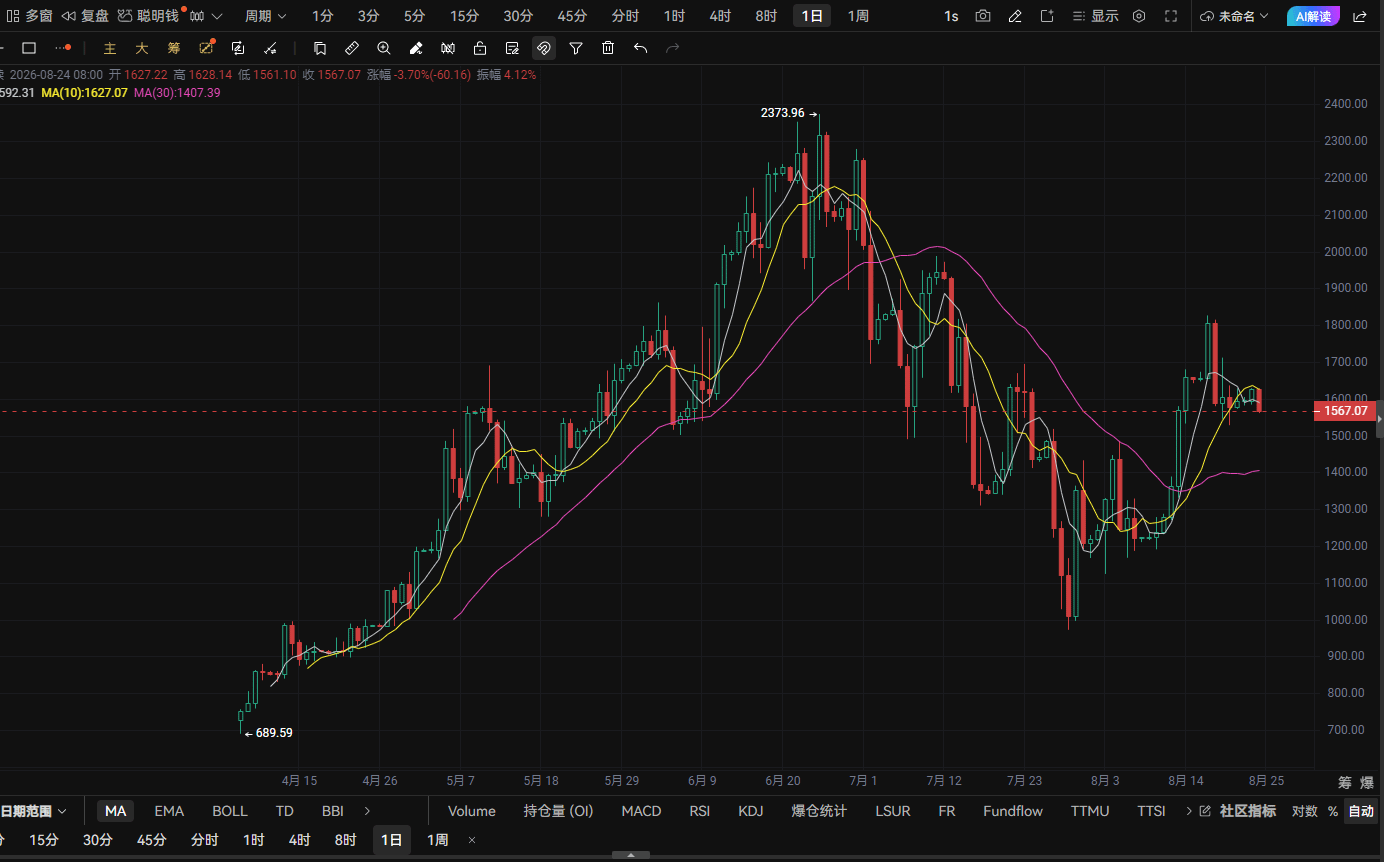Viewport: 1384px width, 862px height.
Task: Select the rectangle drawing tool
Action: click(29, 48)
